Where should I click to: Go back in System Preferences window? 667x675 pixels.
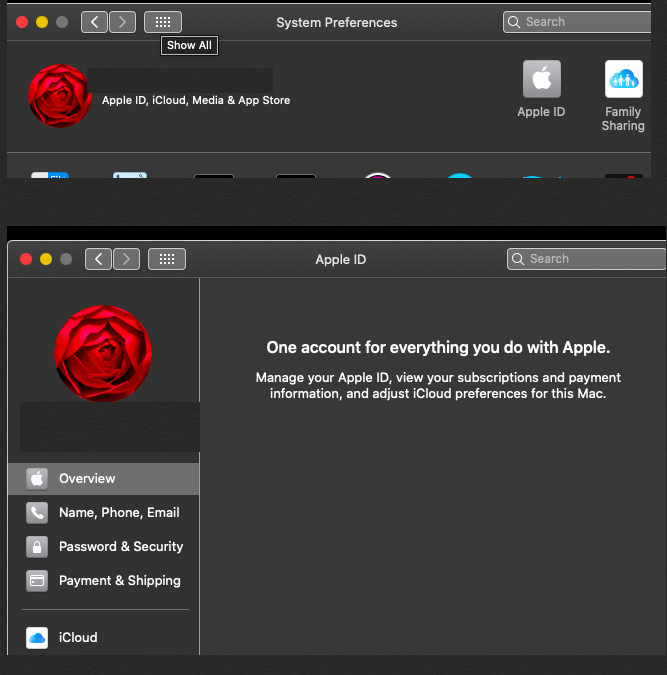click(x=94, y=22)
